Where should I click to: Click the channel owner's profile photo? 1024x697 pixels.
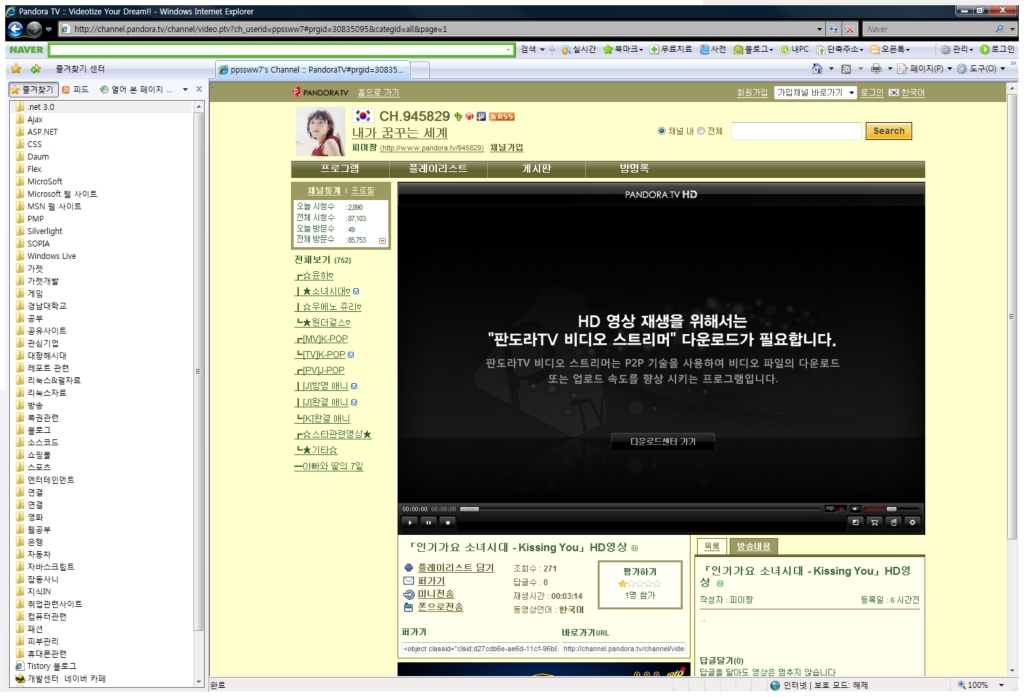click(x=321, y=132)
